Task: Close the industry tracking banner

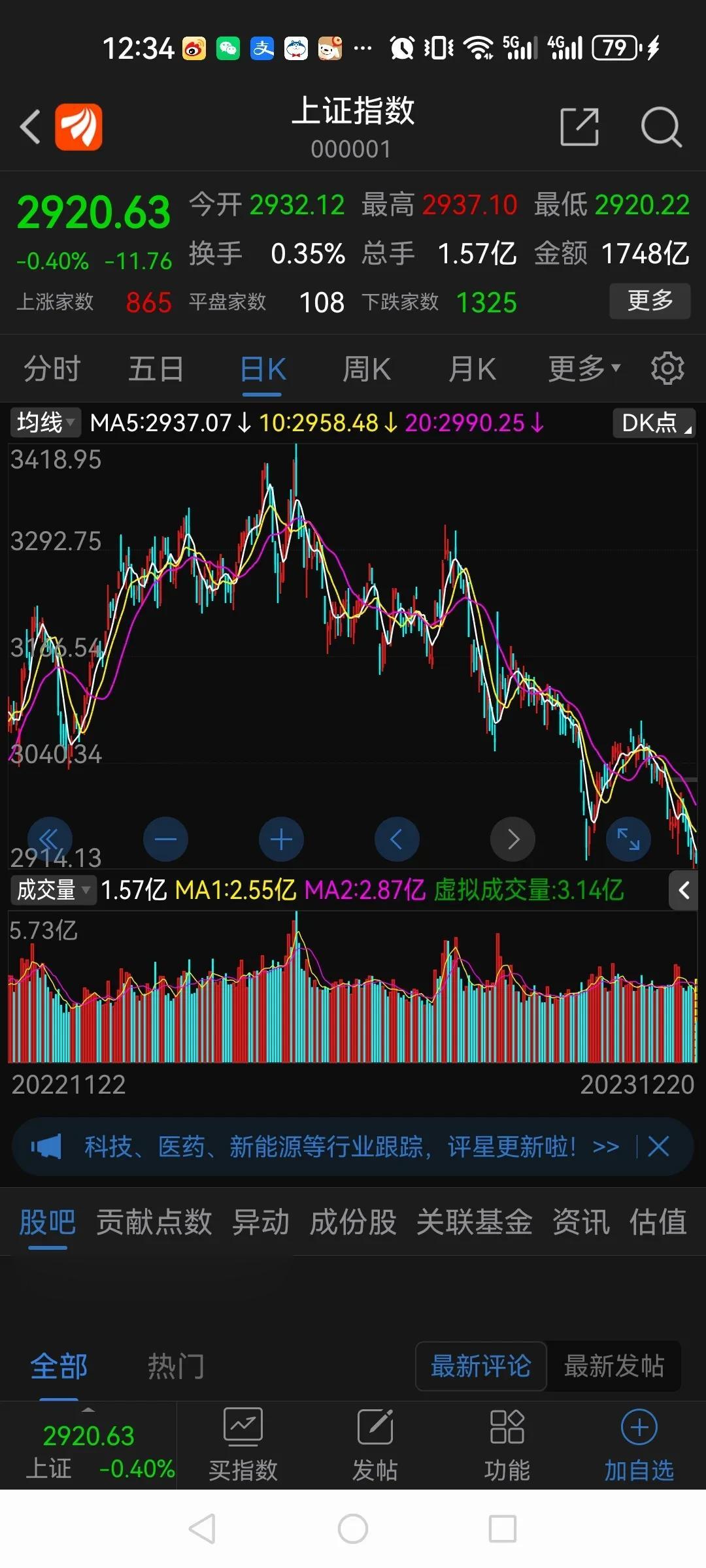Action: [x=658, y=1146]
